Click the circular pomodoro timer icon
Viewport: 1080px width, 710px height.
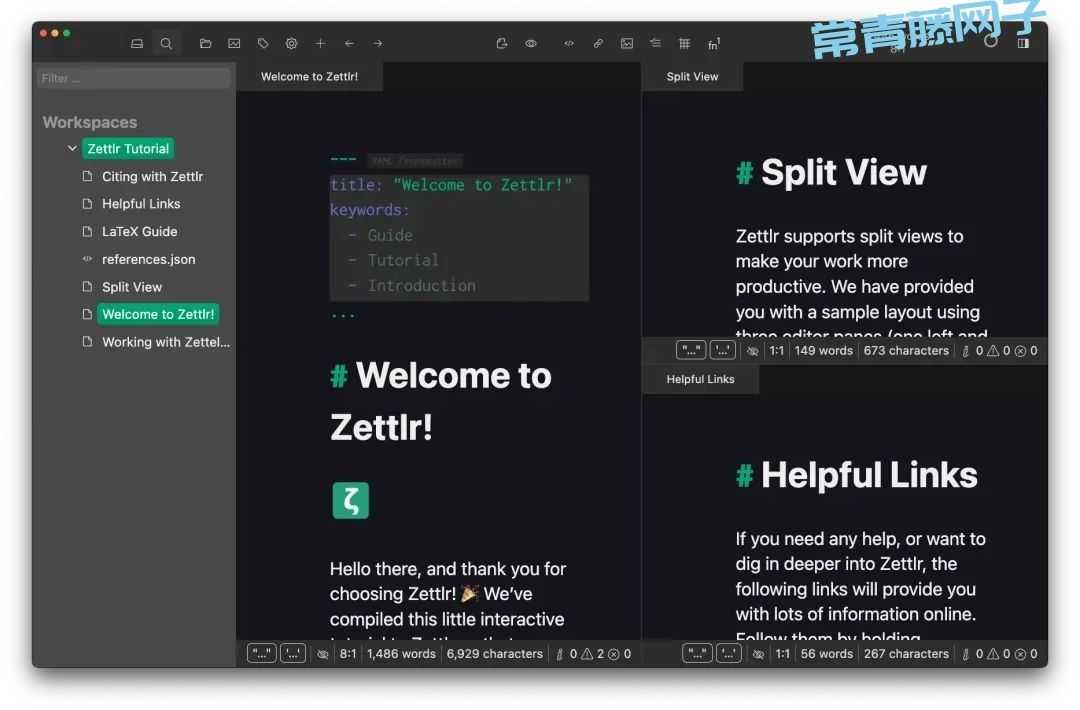pyautogui.click(x=990, y=42)
